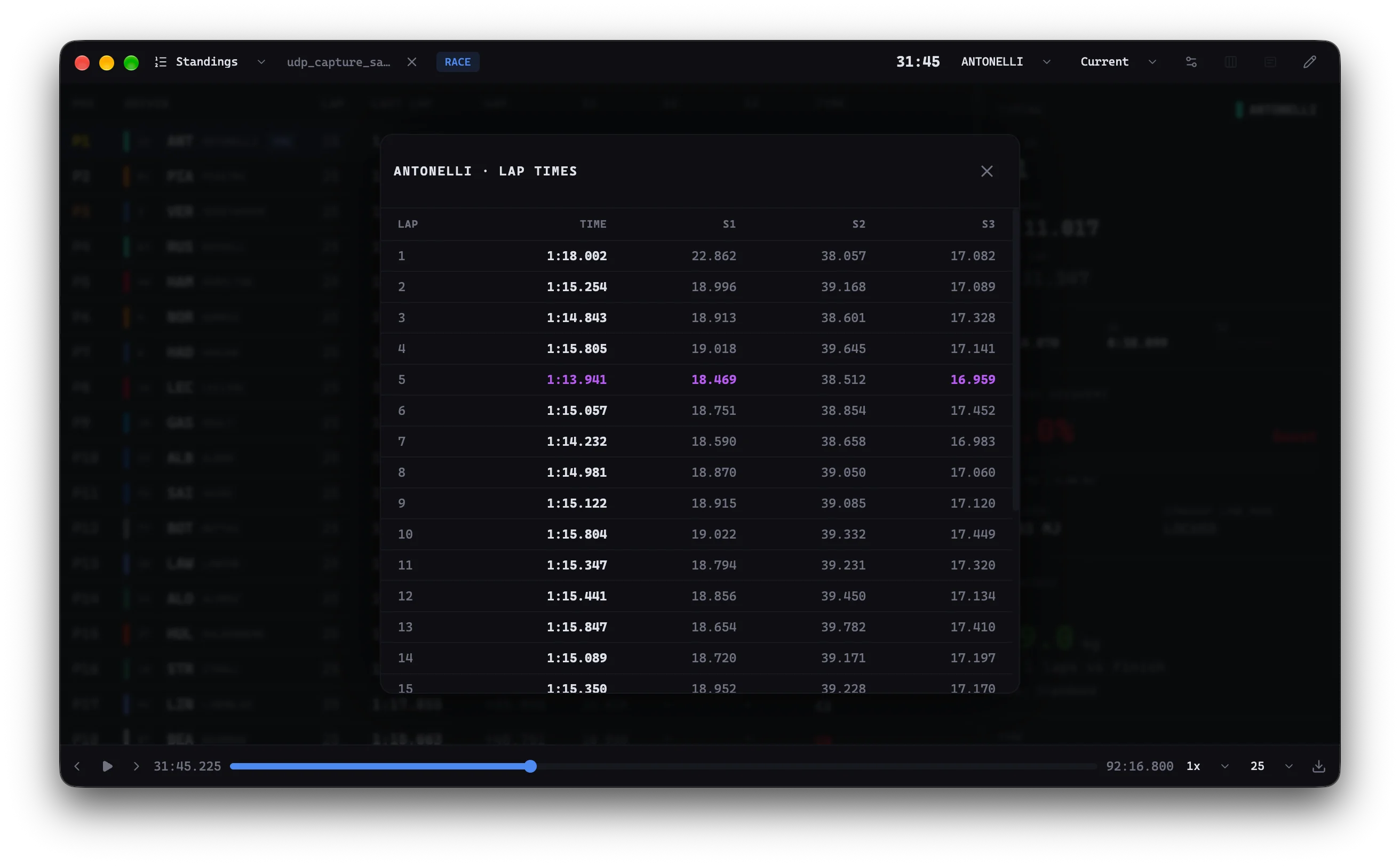The width and height of the screenshot is (1400, 866).
Task: Click the columns layout icon
Action: pos(1230,62)
